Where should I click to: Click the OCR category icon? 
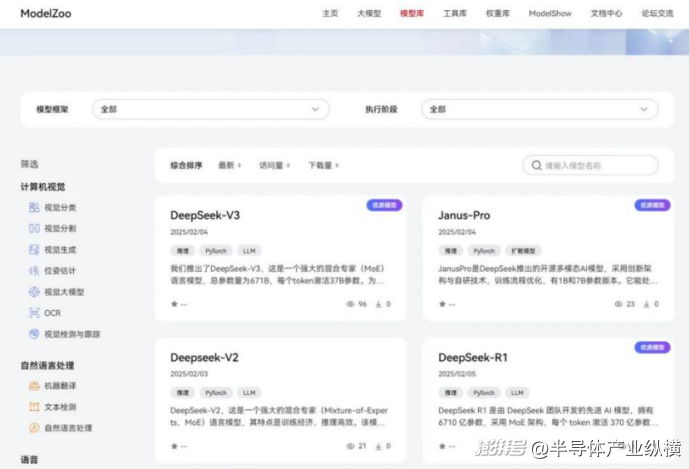tap(34, 313)
